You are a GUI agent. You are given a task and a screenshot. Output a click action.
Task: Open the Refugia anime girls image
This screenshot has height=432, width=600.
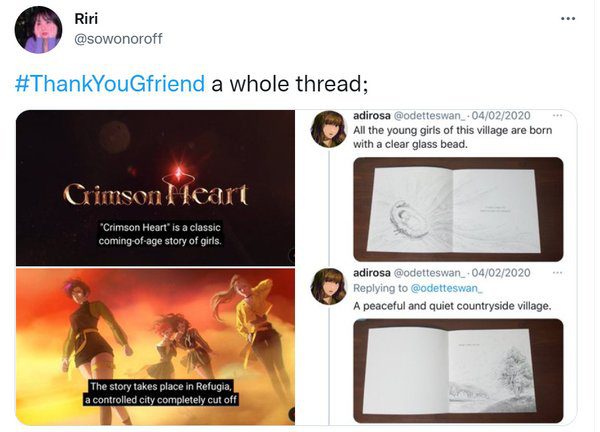pyautogui.click(x=155, y=347)
